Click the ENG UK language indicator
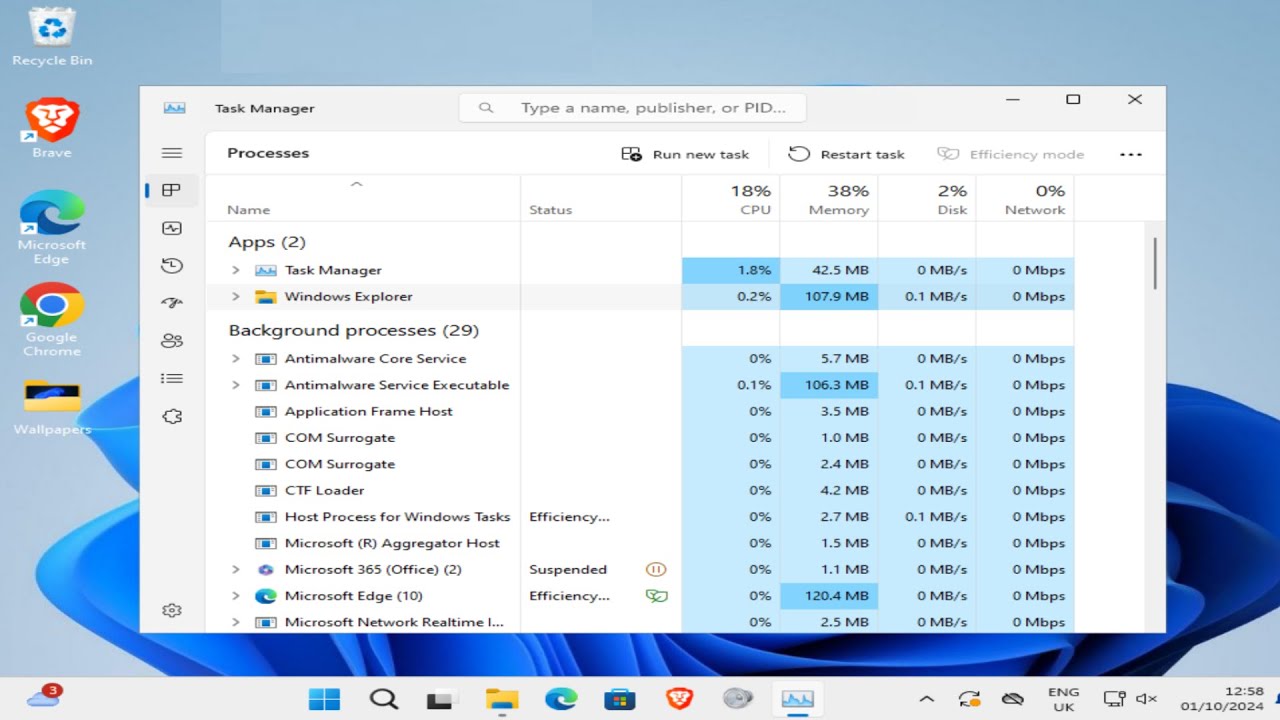The height and width of the screenshot is (720, 1280). [1063, 699]
